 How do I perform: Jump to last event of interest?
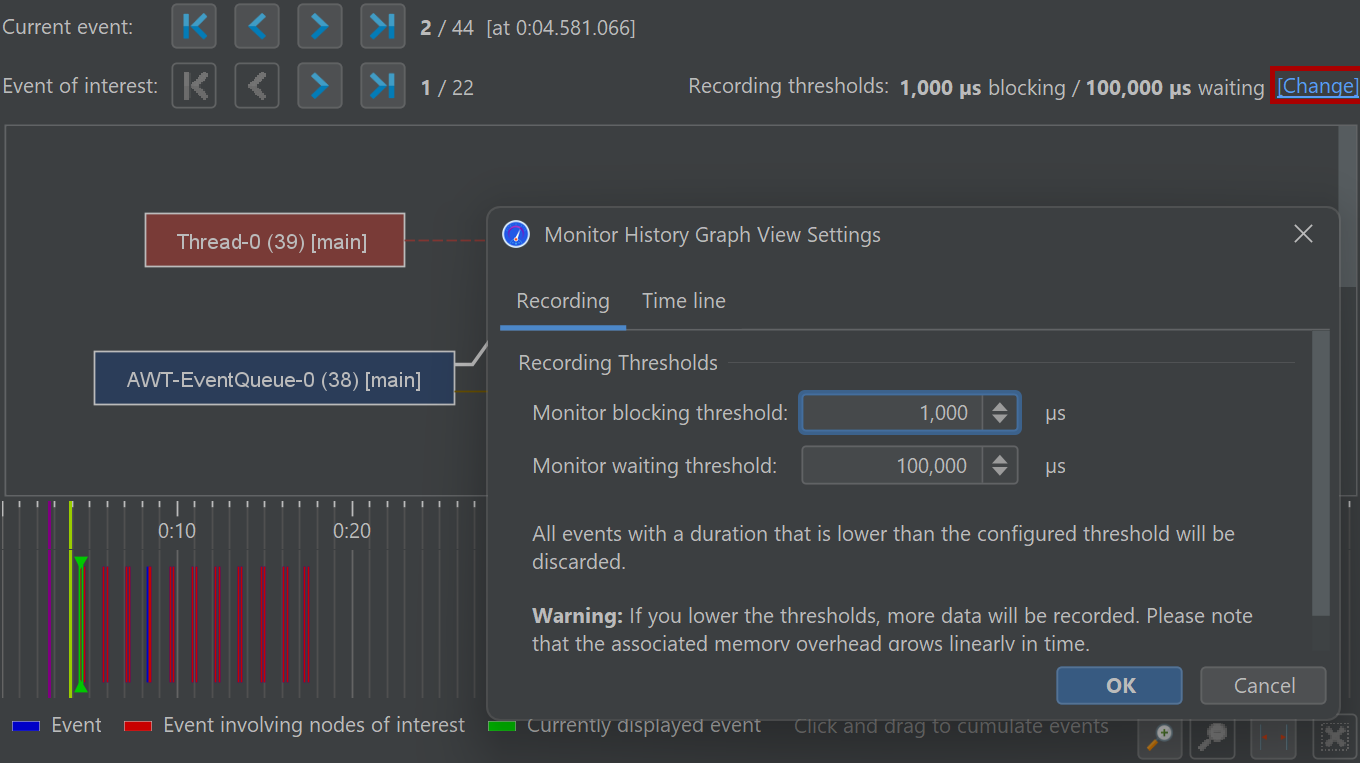point(383,86)
